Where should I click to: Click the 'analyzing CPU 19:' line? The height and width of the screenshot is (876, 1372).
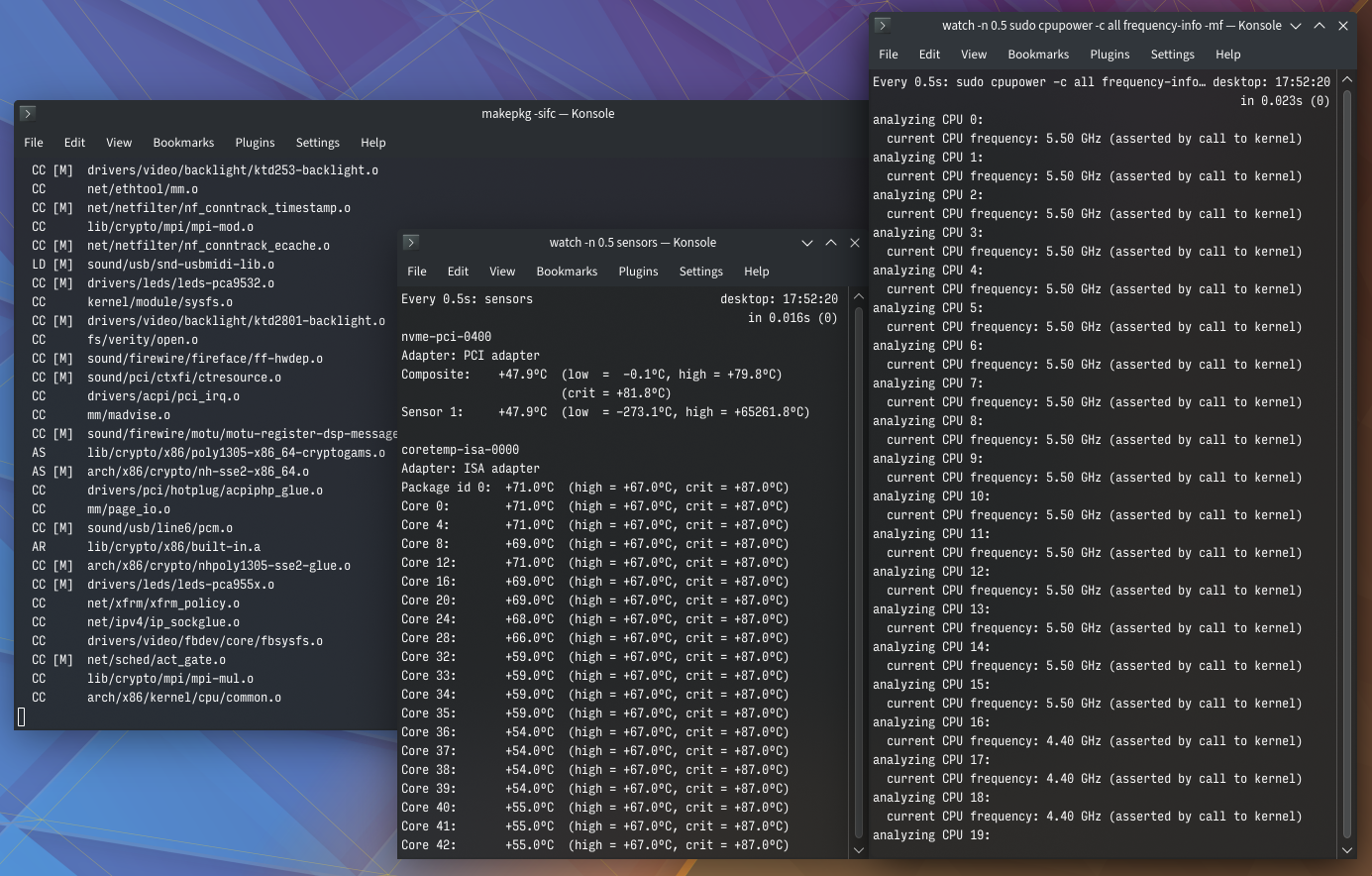coord(931,835)
